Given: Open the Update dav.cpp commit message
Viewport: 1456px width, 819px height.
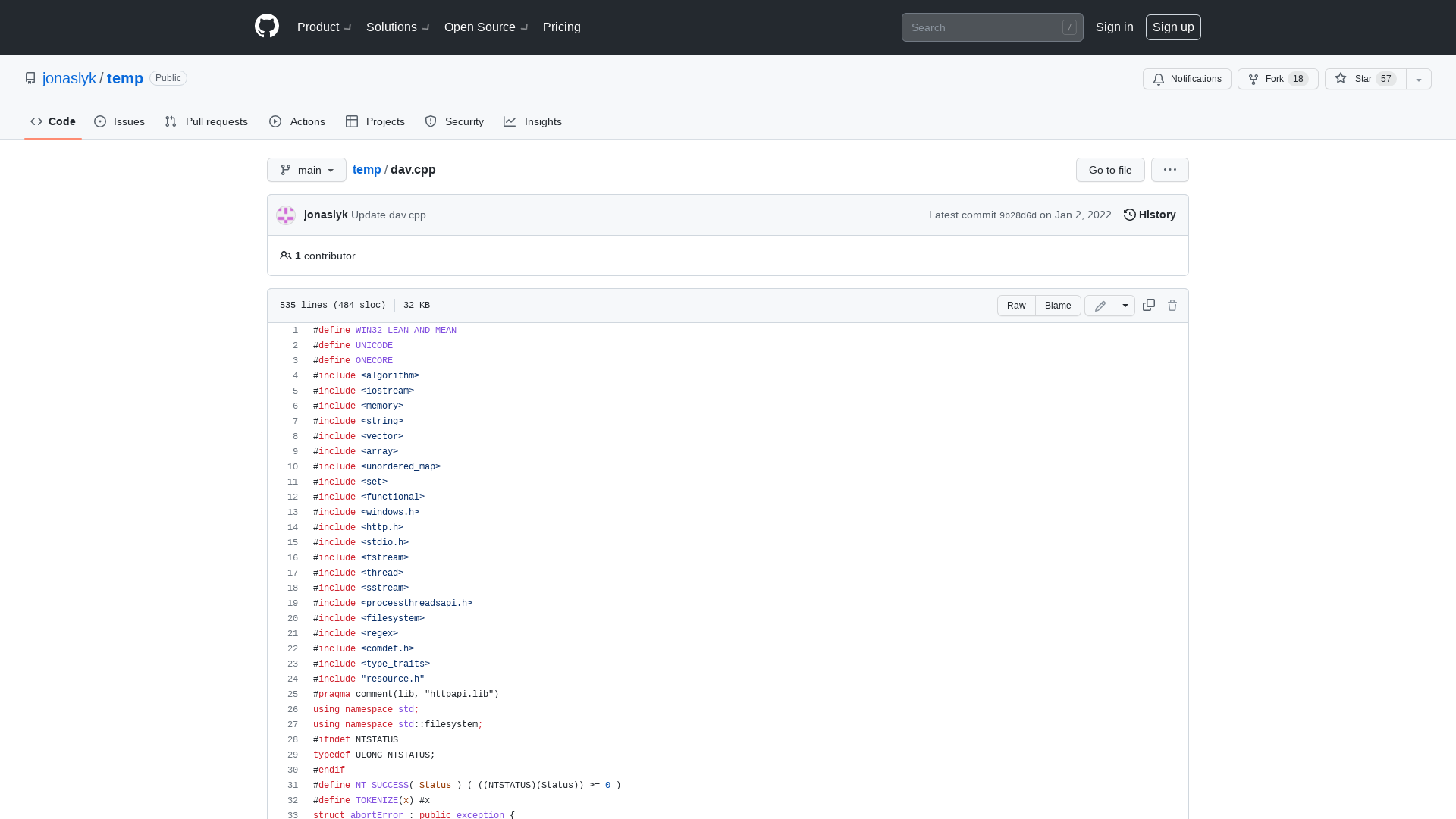Looking at the screenshot, I should point(388,215).
